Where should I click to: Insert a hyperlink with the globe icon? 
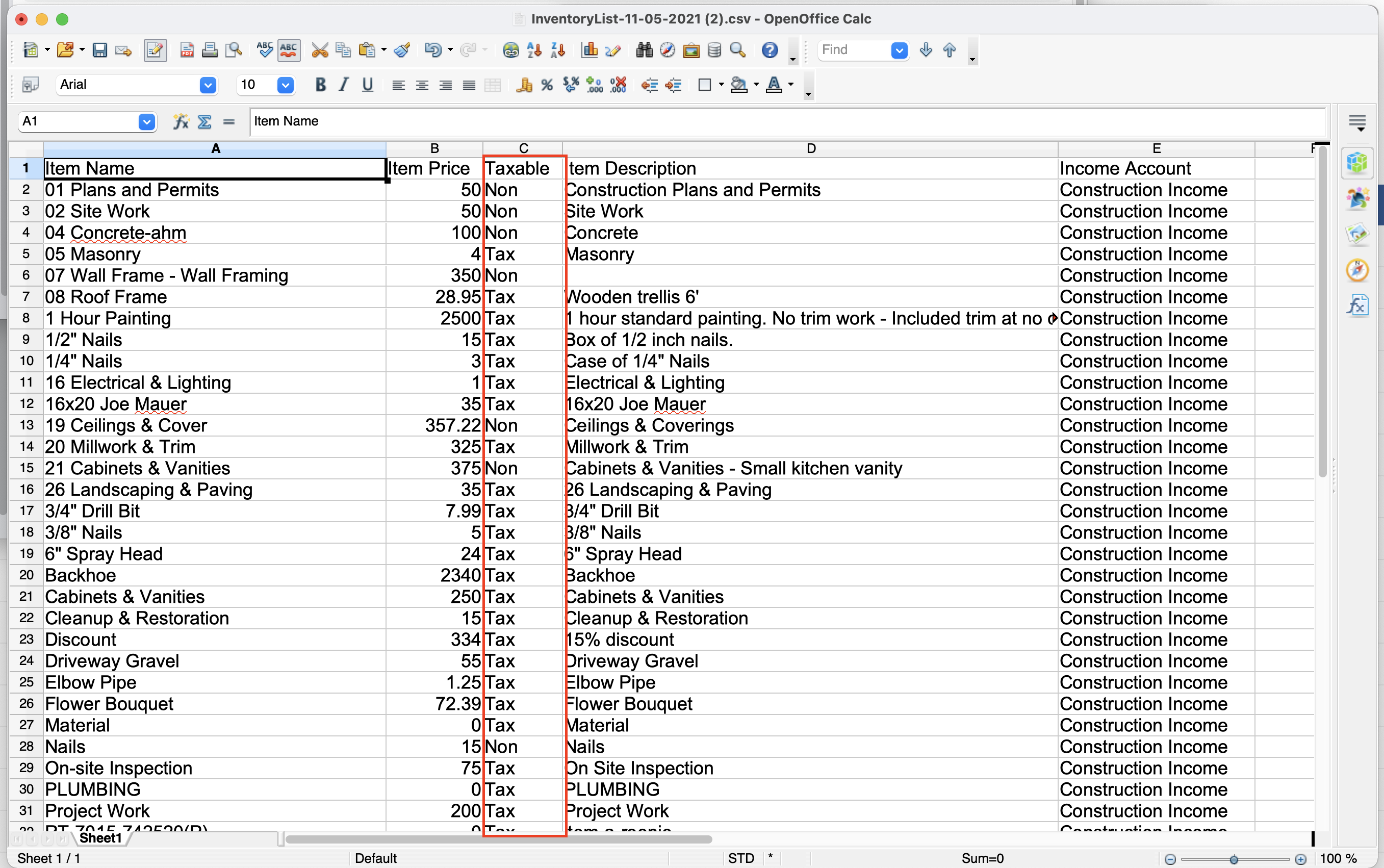tap(510, 50)
